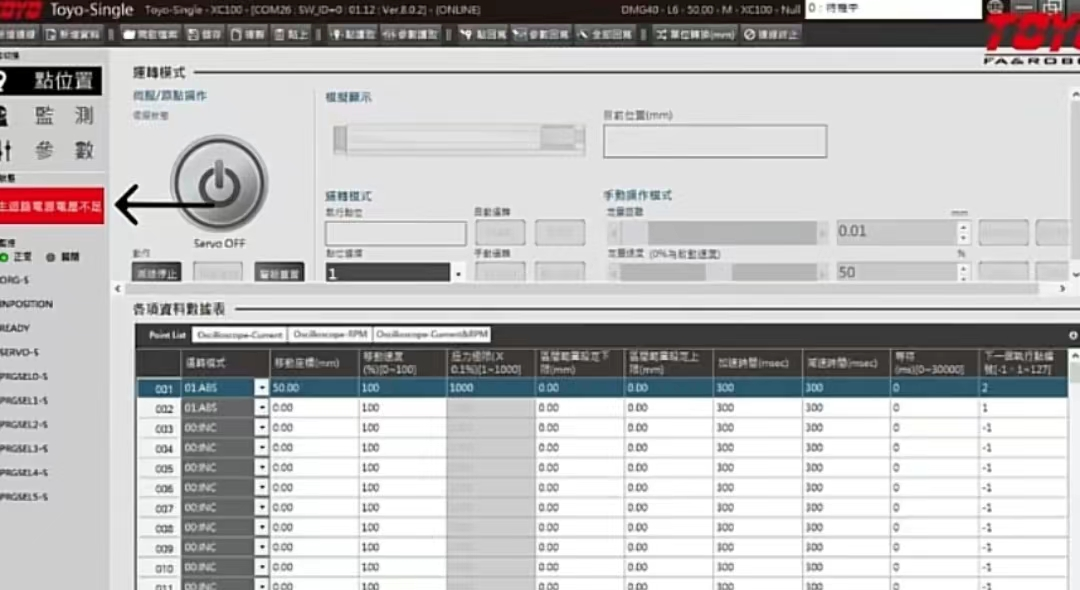Click the unit conversion (mm) toolbar button
This screenshot has width=1080, height=590.
click(x=695, y=34)
